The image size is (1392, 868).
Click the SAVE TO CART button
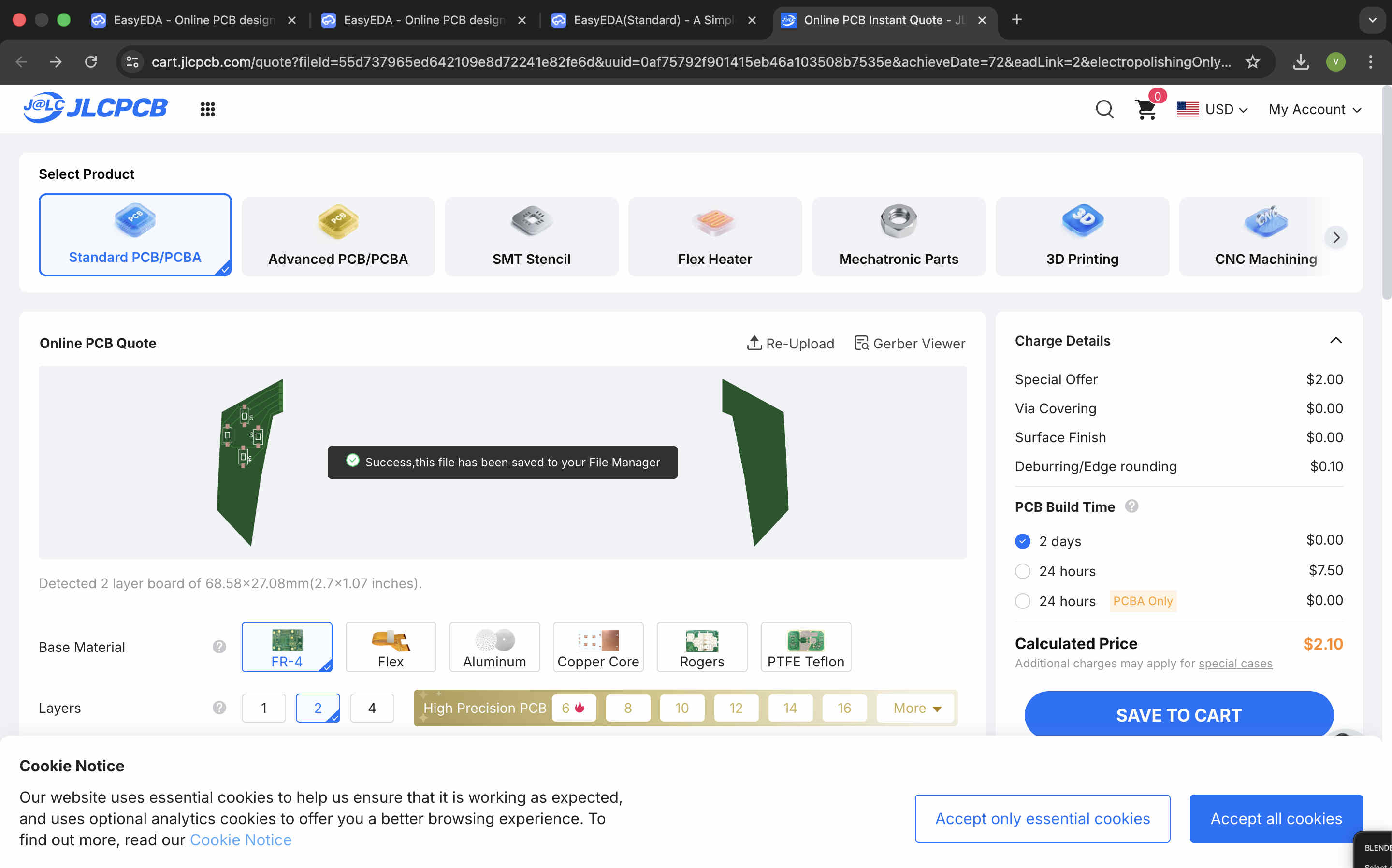point(1178,715)
